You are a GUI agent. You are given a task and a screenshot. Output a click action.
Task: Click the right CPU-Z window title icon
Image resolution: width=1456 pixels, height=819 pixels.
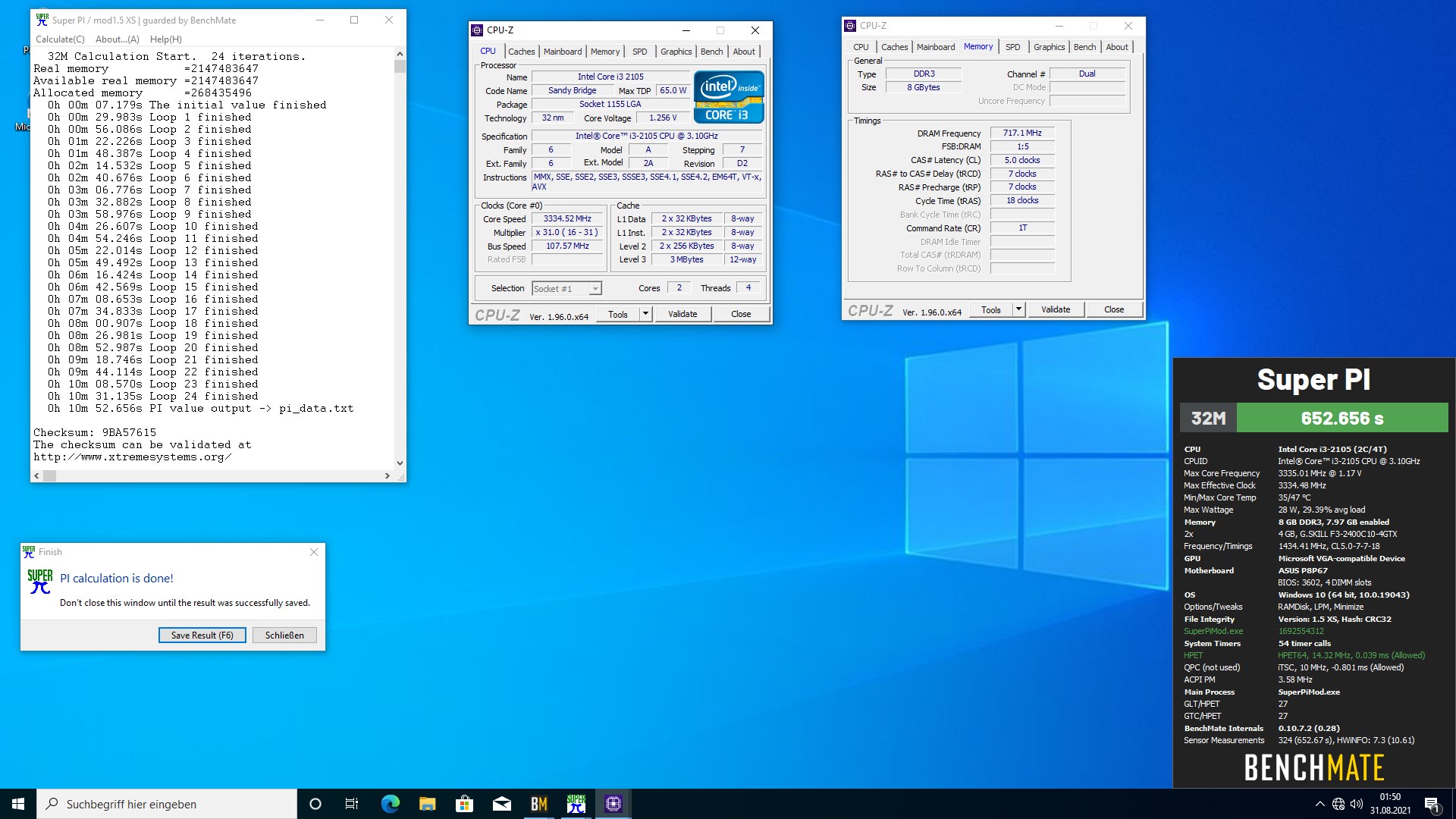(850, 26)
